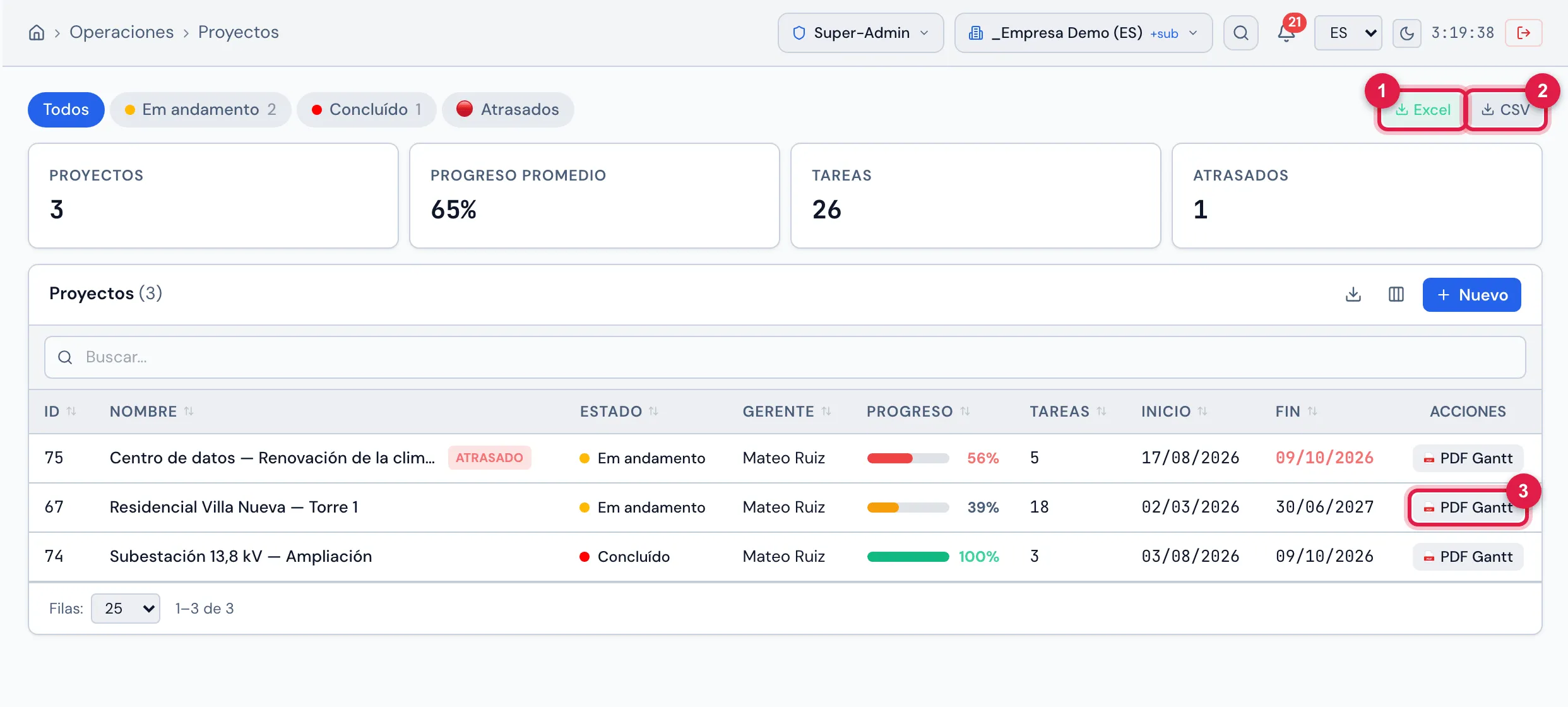1568x707 pixels.
Task: Sort table by PROGRESO column
Action: (918, 412)
